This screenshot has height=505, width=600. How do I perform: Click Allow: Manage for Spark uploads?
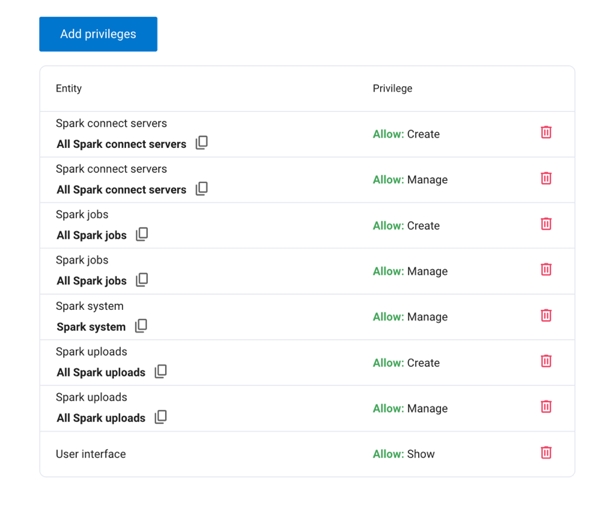coord(410,409)
